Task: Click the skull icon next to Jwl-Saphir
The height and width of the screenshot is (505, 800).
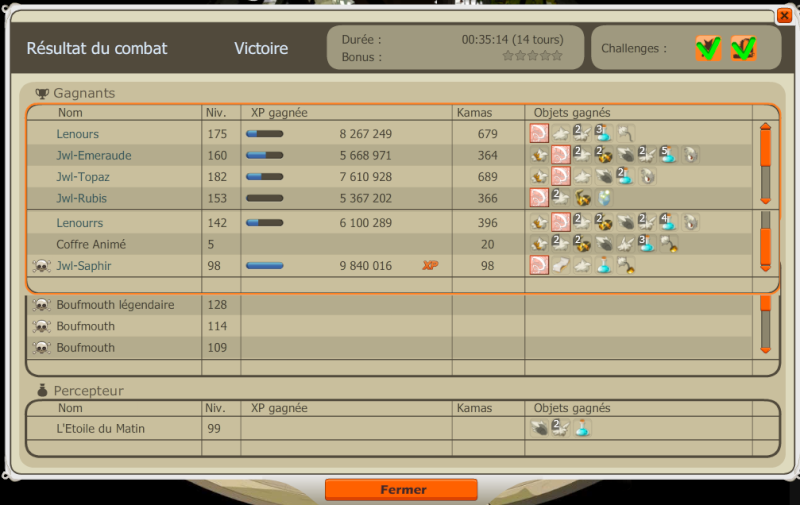Action: point(41,266)
